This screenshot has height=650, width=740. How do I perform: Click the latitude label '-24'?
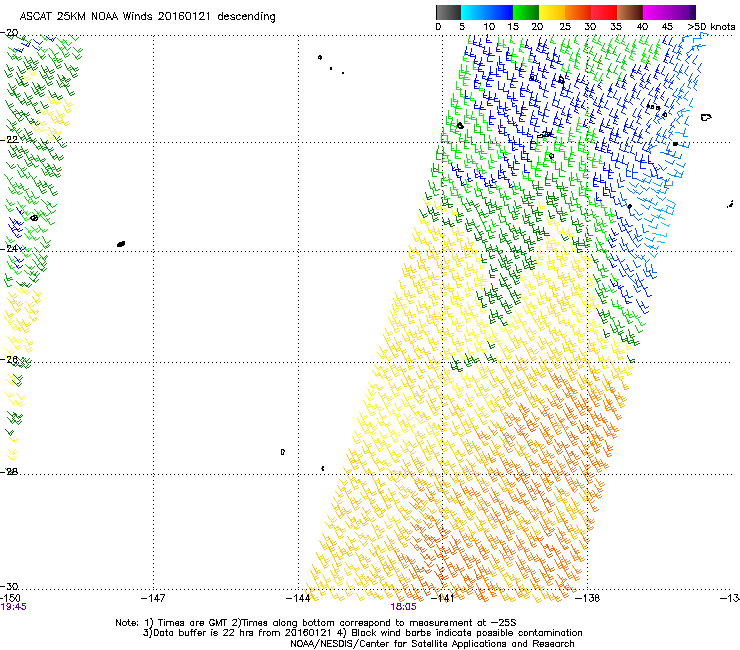pyautogui.click(x=9, y=248)
